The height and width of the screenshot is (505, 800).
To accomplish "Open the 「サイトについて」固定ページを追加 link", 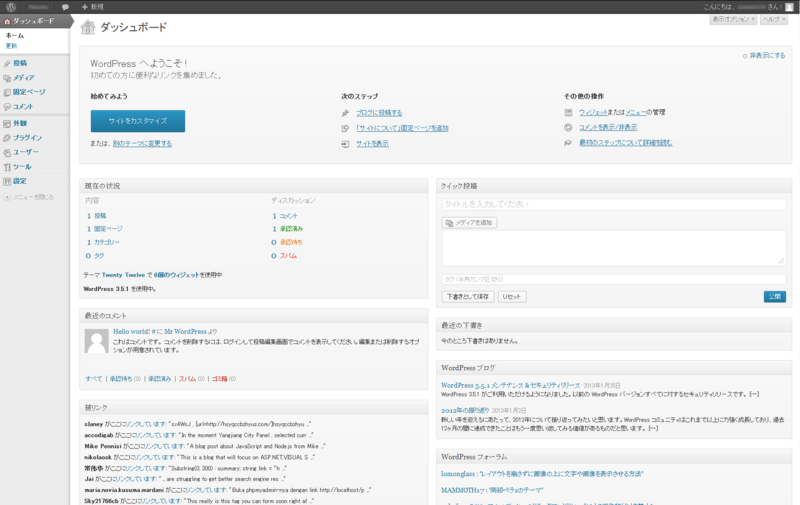I will pos(402,128).
